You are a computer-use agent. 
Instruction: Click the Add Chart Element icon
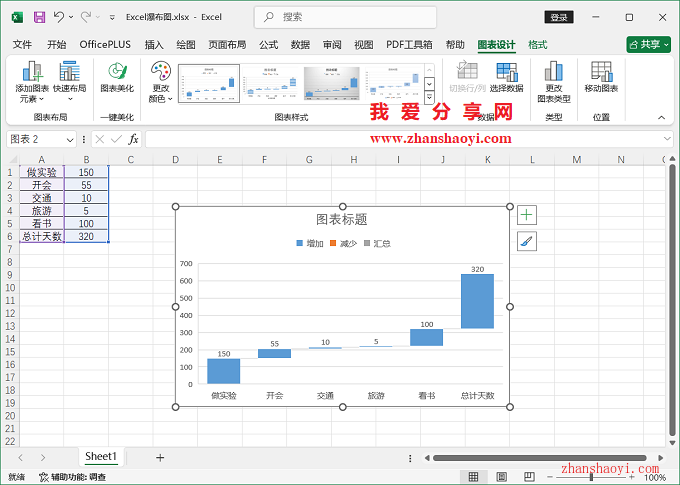[x=33, y=74]
